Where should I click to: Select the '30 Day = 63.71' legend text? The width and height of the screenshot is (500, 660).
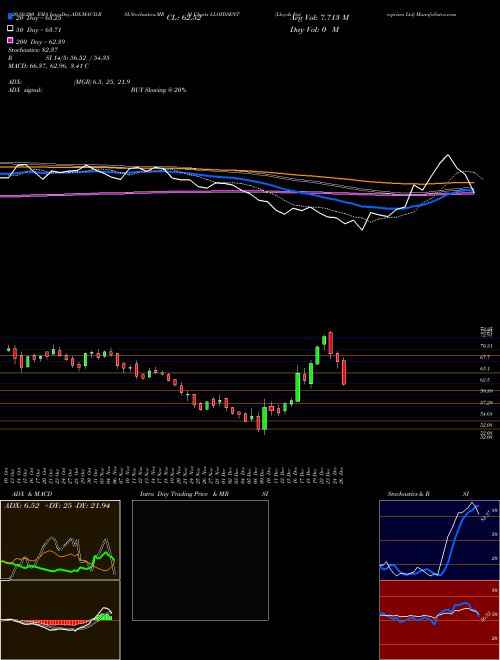(x=39, y=30)
